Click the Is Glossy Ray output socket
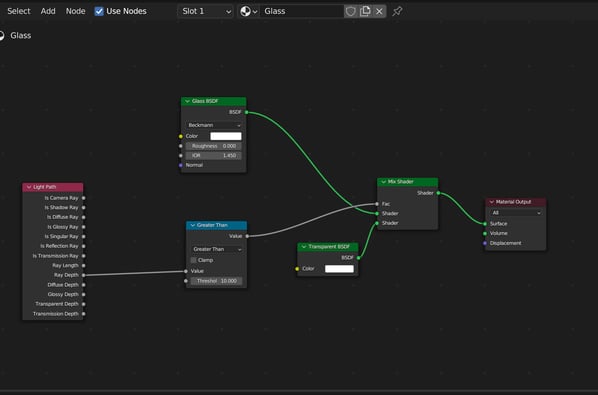598x395 pixels. [84, 227]
